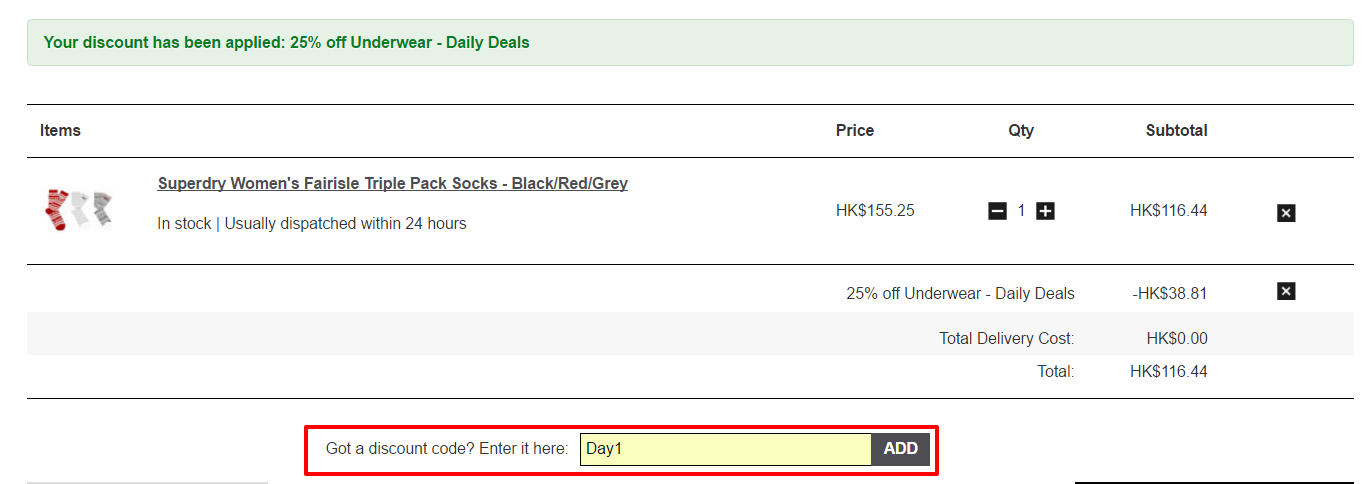Screen dimensions: 1372x484
Task: Focus the discount code input field
Action: (x=725, y=449)
